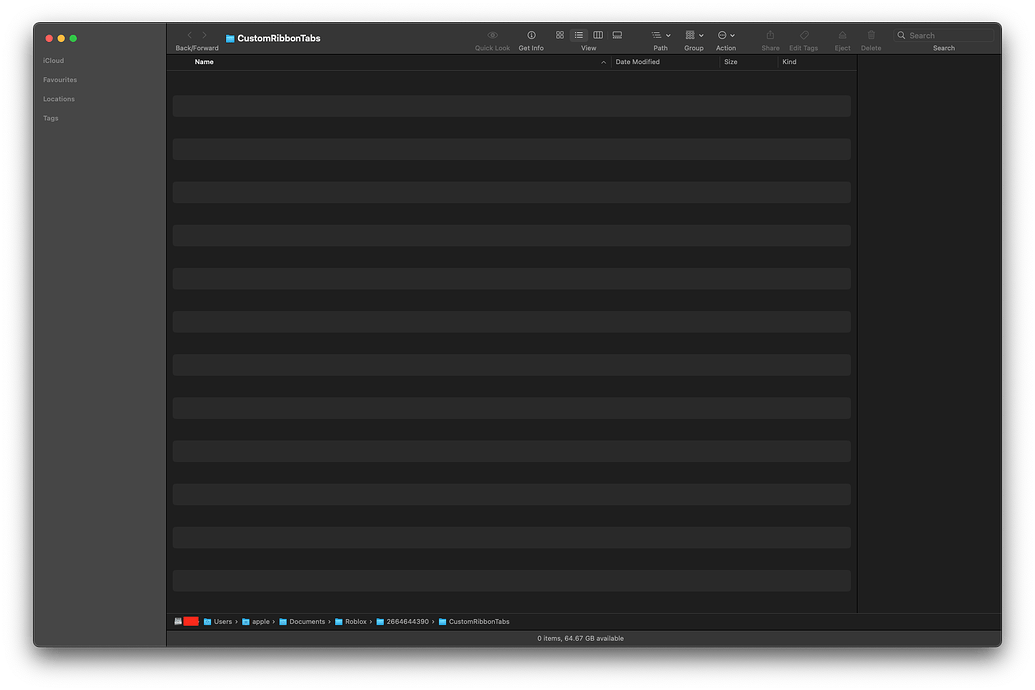Screen dimensions: 1035x690
Task: Expand the Locations sidebar section
Action: [59, 99]
